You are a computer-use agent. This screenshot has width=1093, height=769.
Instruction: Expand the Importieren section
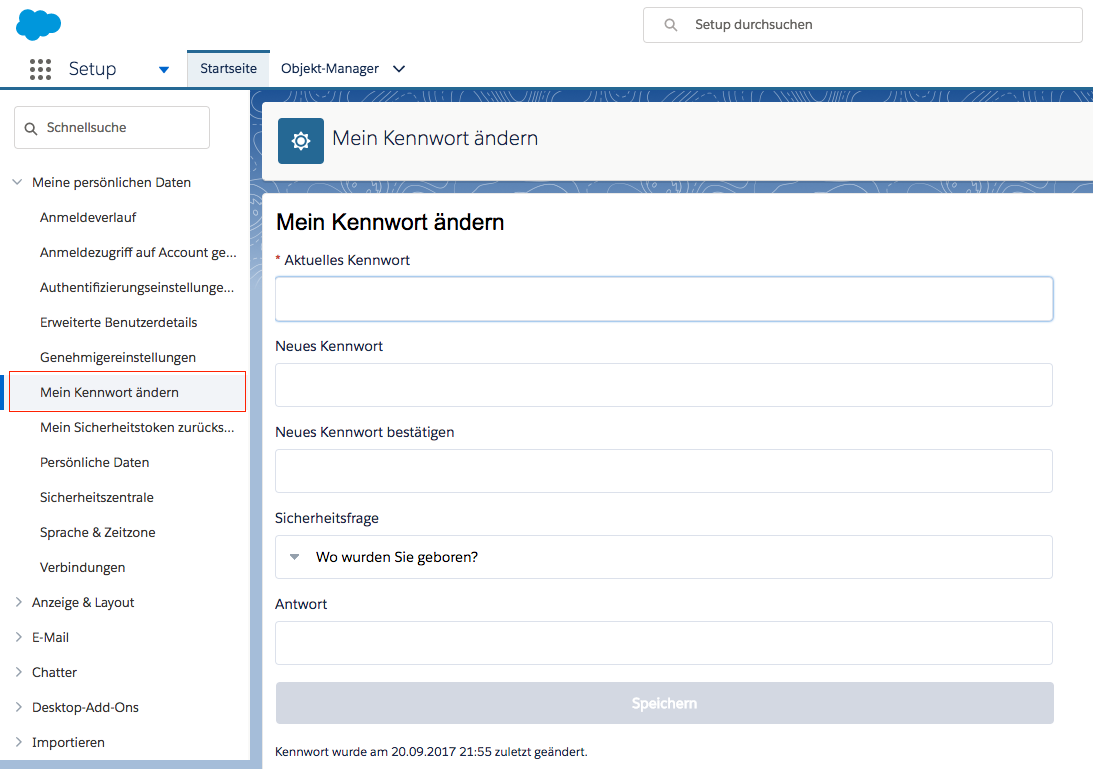tap(18, 742)
